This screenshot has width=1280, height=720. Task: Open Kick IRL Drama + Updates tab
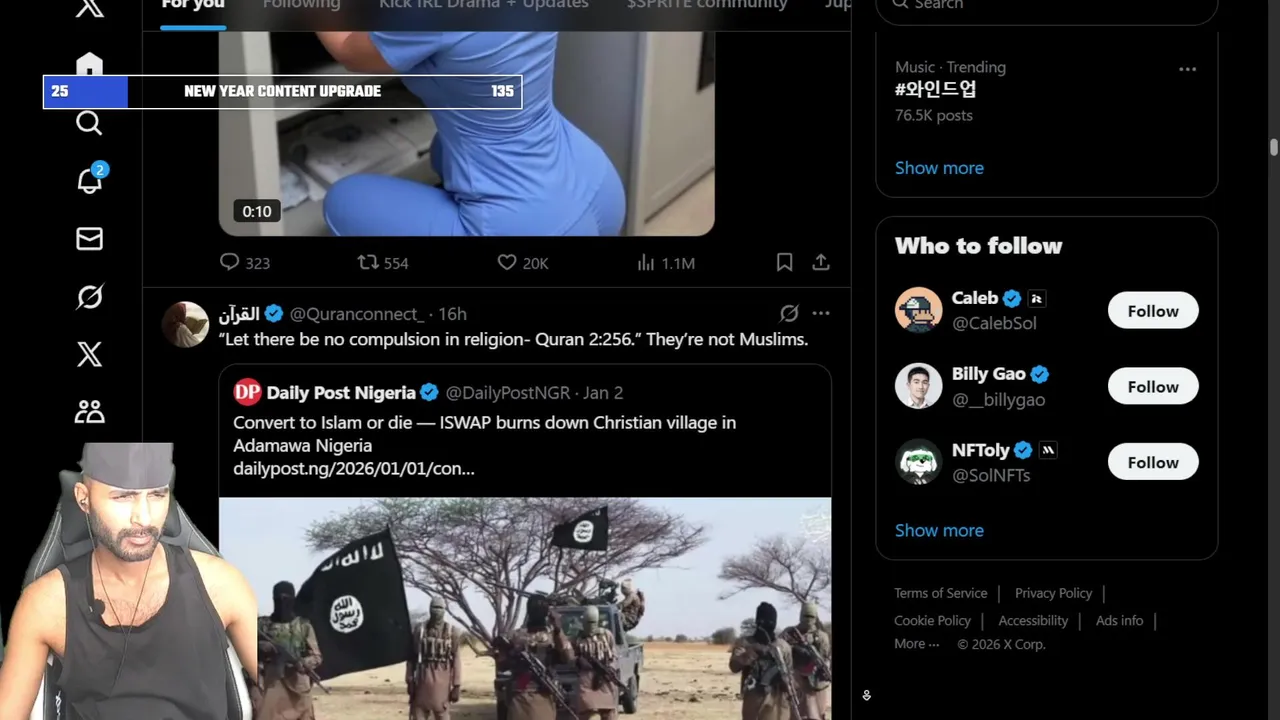(483, 5)
